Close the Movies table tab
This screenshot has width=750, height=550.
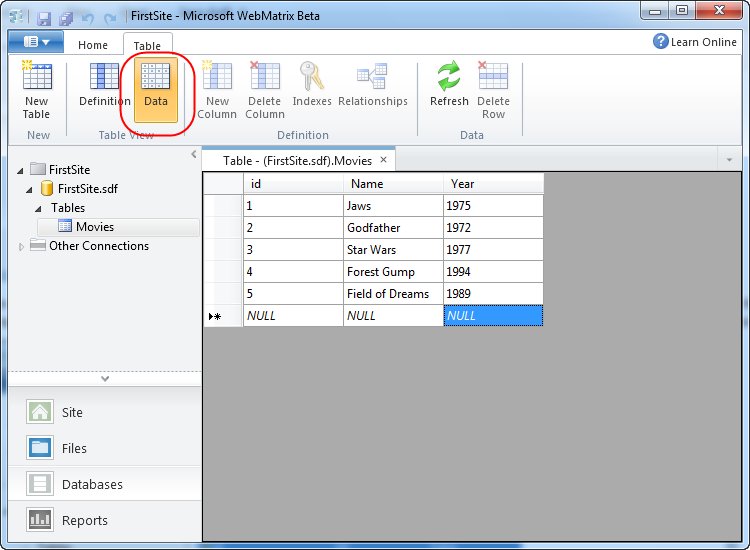click(384, 160)
